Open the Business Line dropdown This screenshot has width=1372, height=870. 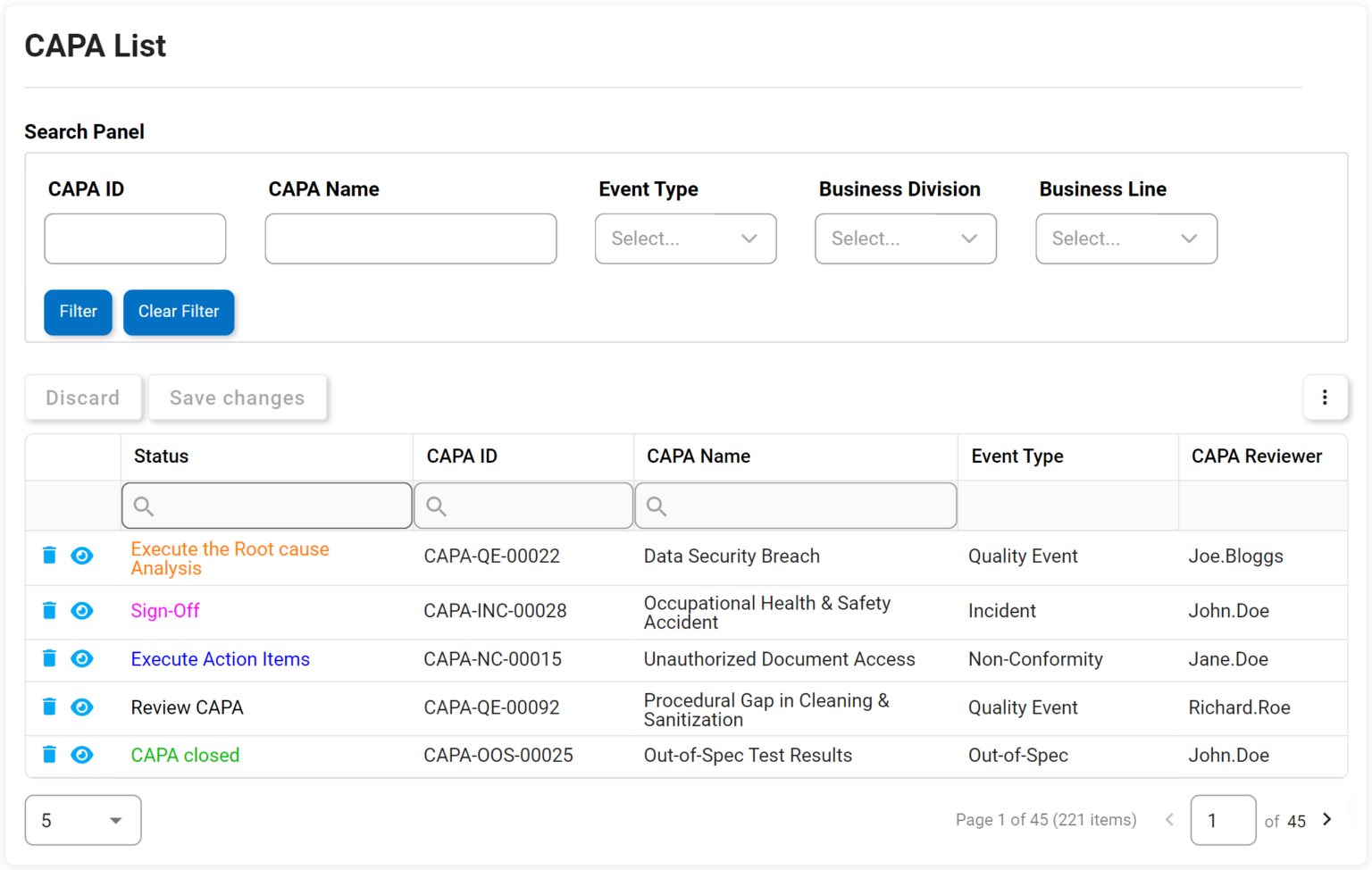(1125, 238)
